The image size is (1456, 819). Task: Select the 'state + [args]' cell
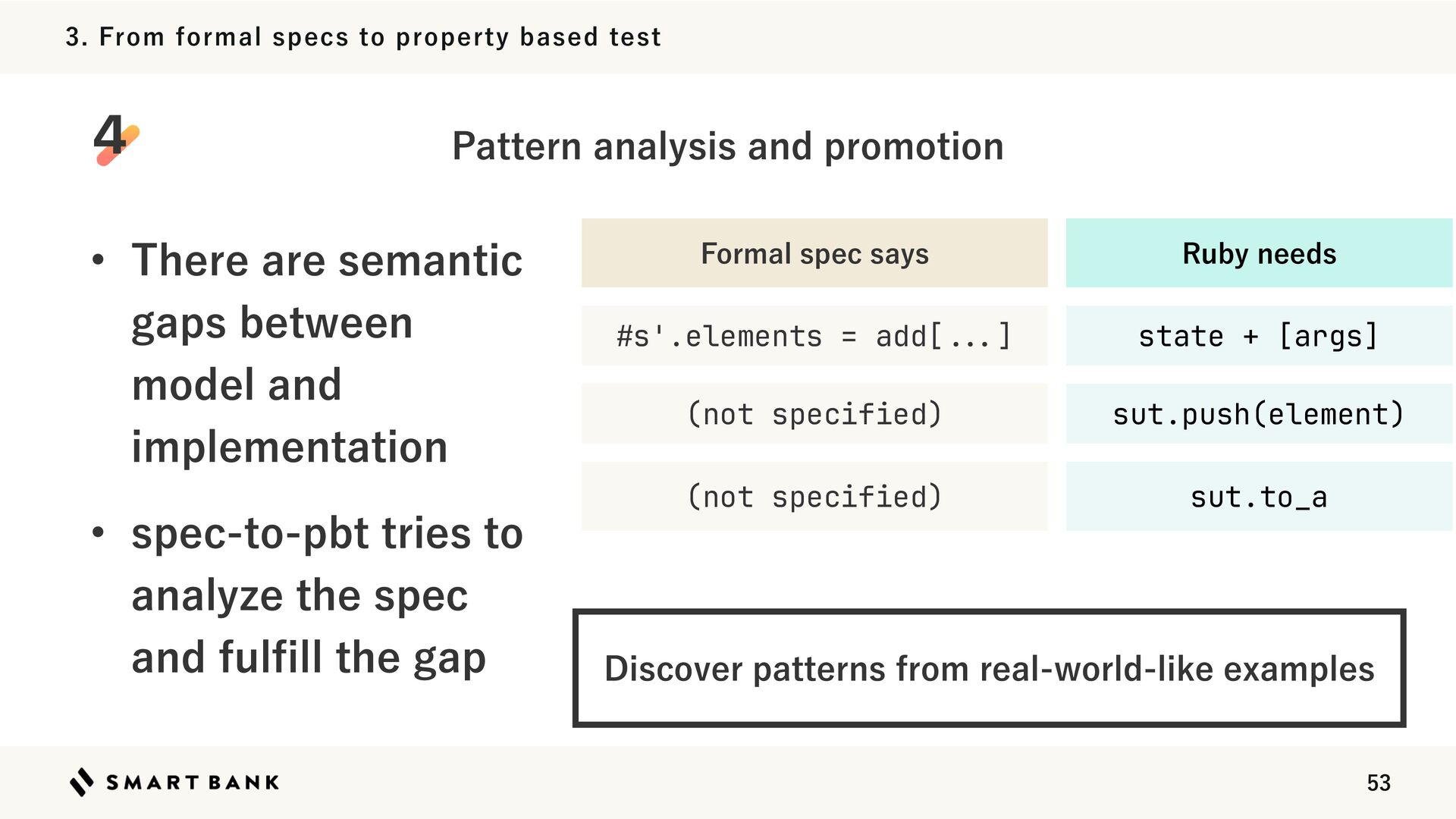pyautogui.click(x=1259, y=336)
